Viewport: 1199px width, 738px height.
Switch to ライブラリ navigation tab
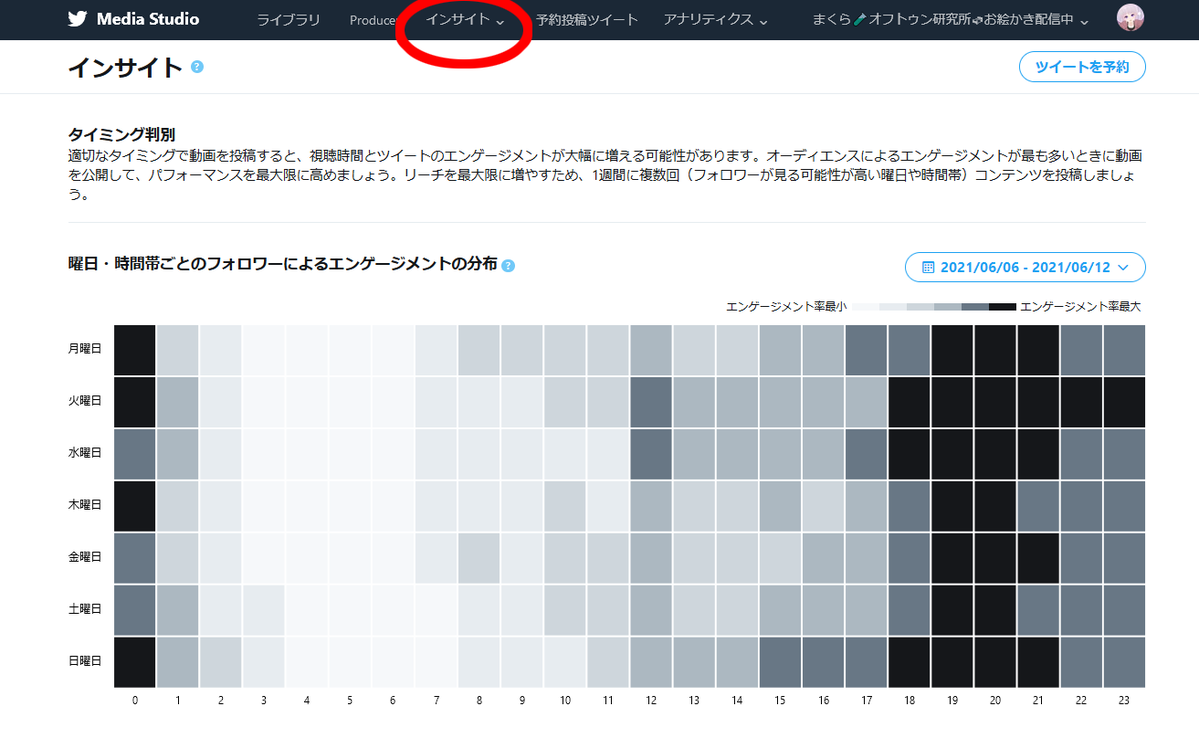click(288, 19)
